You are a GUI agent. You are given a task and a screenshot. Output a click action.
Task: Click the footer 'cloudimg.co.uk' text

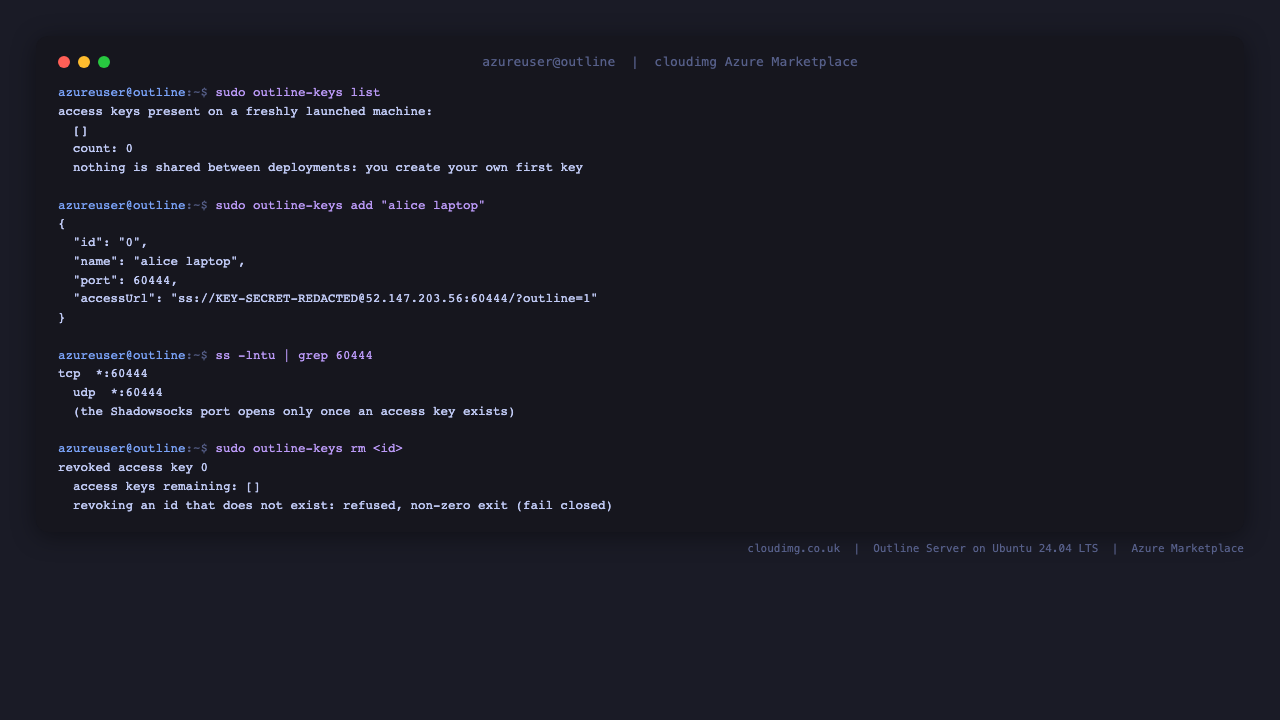[x=794, y=548]
